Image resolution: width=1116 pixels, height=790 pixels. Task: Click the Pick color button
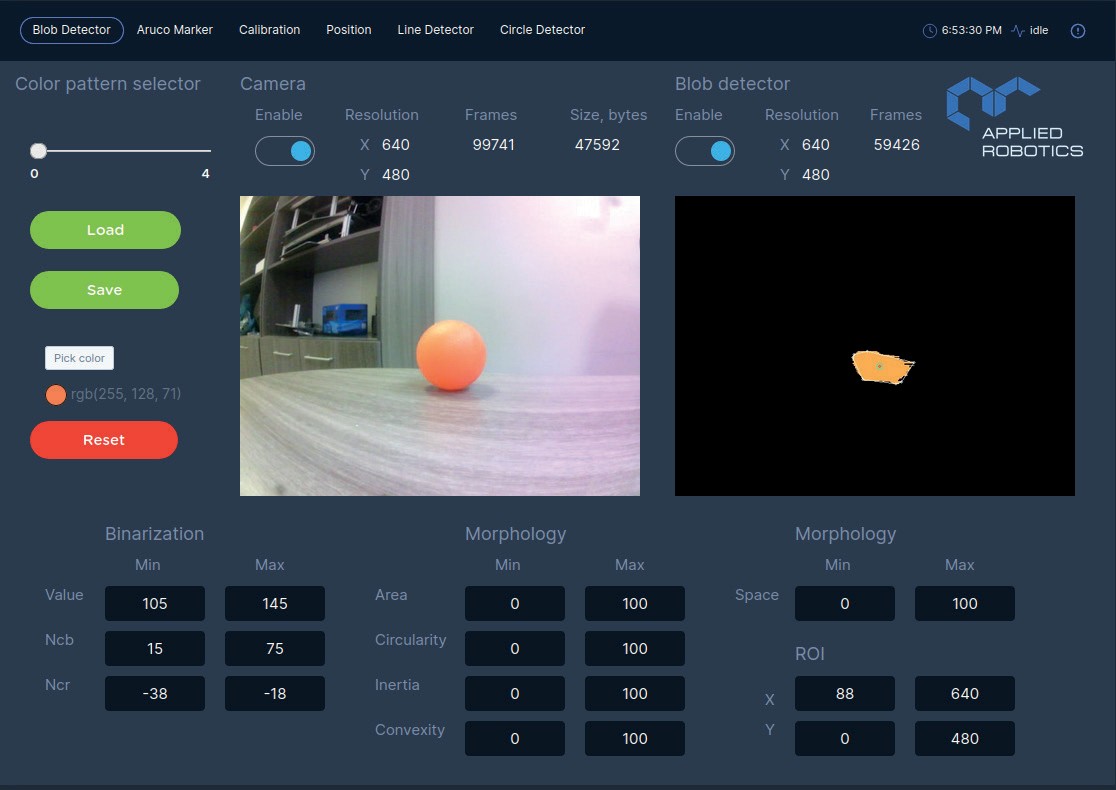(79, 358)
